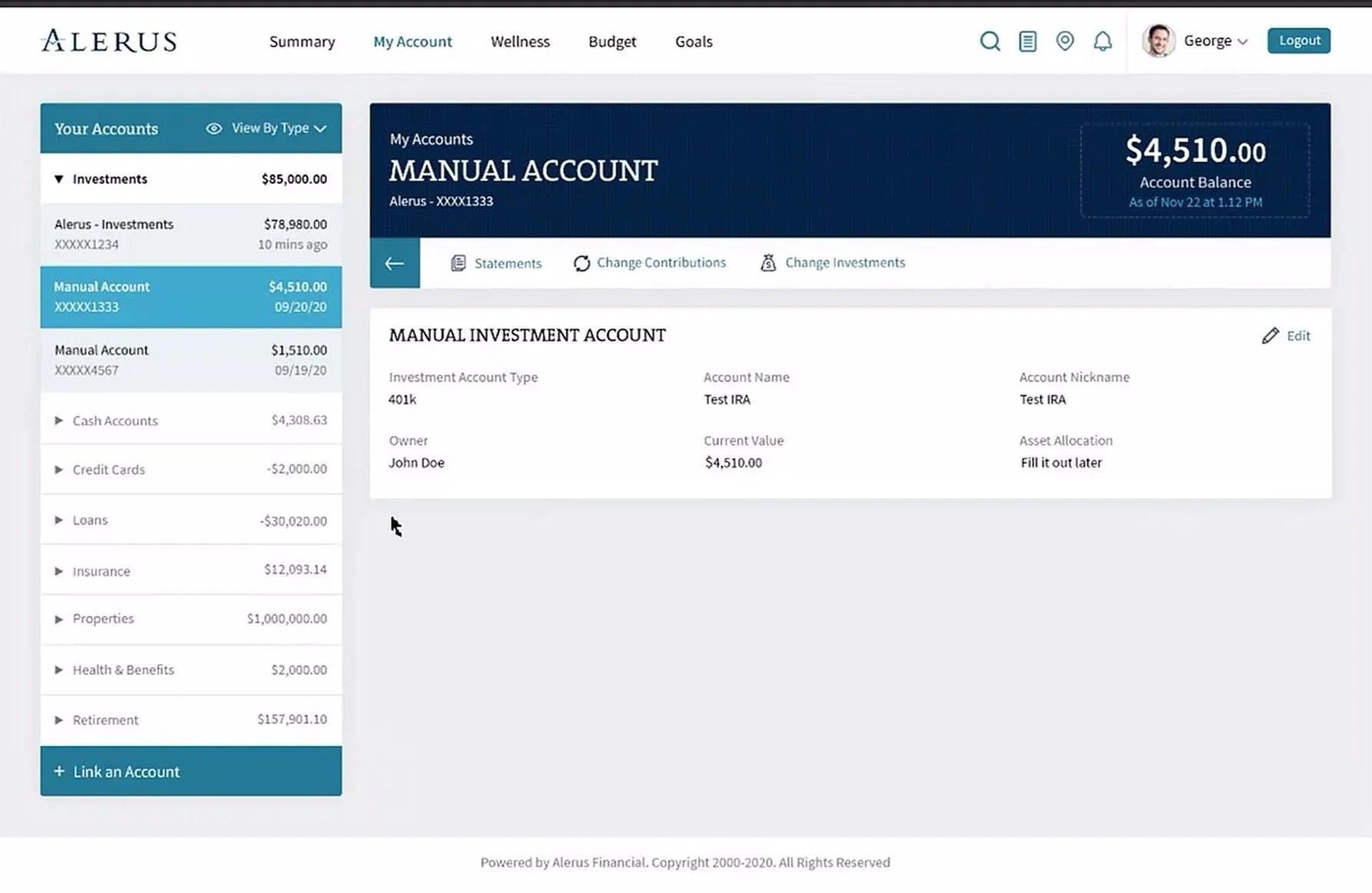
Task: Expand the Properties section
Action: (x=58, y=619)
